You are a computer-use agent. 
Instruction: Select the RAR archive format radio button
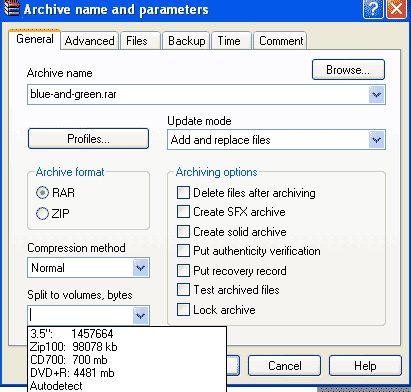click(42, 193)
